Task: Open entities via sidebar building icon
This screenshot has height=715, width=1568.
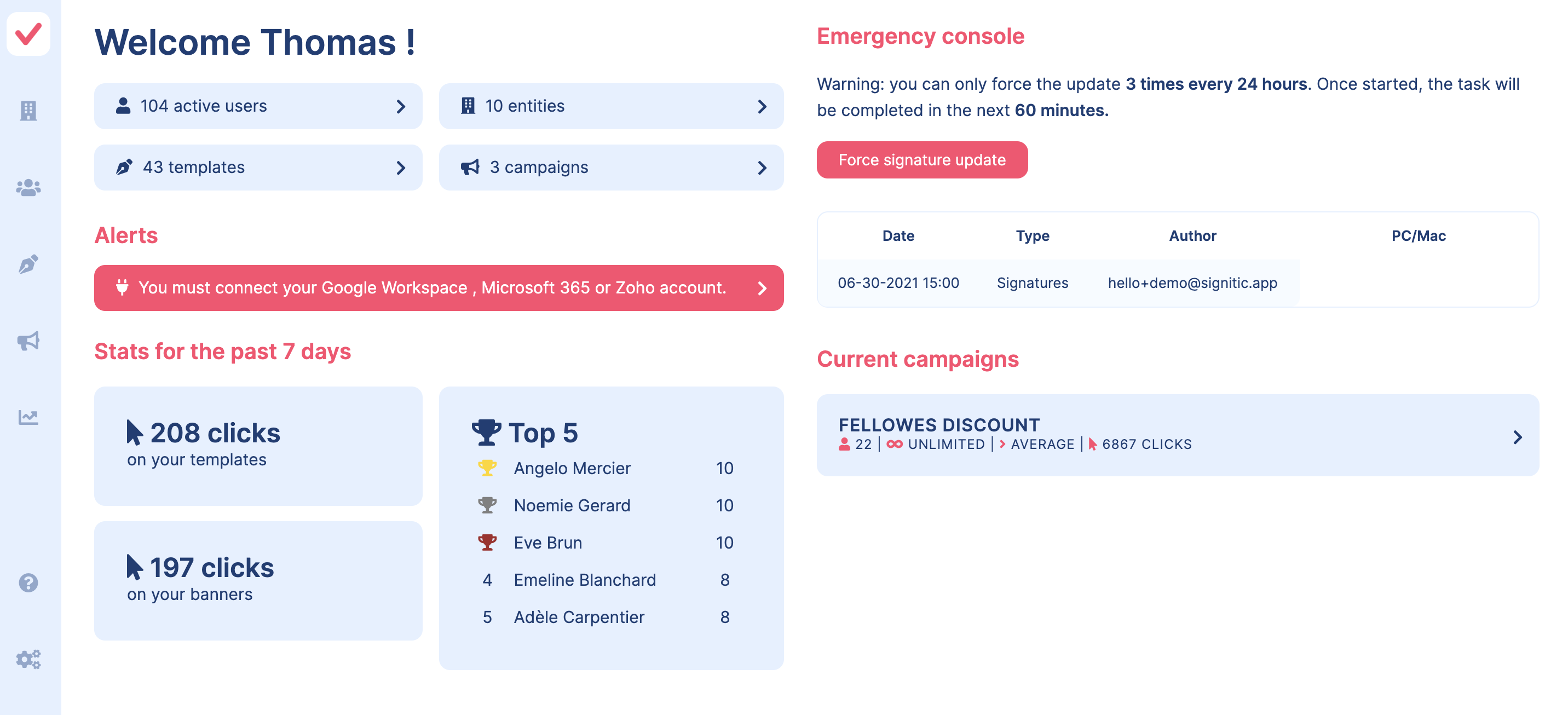Action: pyautogui.click(x=28, y=111)
